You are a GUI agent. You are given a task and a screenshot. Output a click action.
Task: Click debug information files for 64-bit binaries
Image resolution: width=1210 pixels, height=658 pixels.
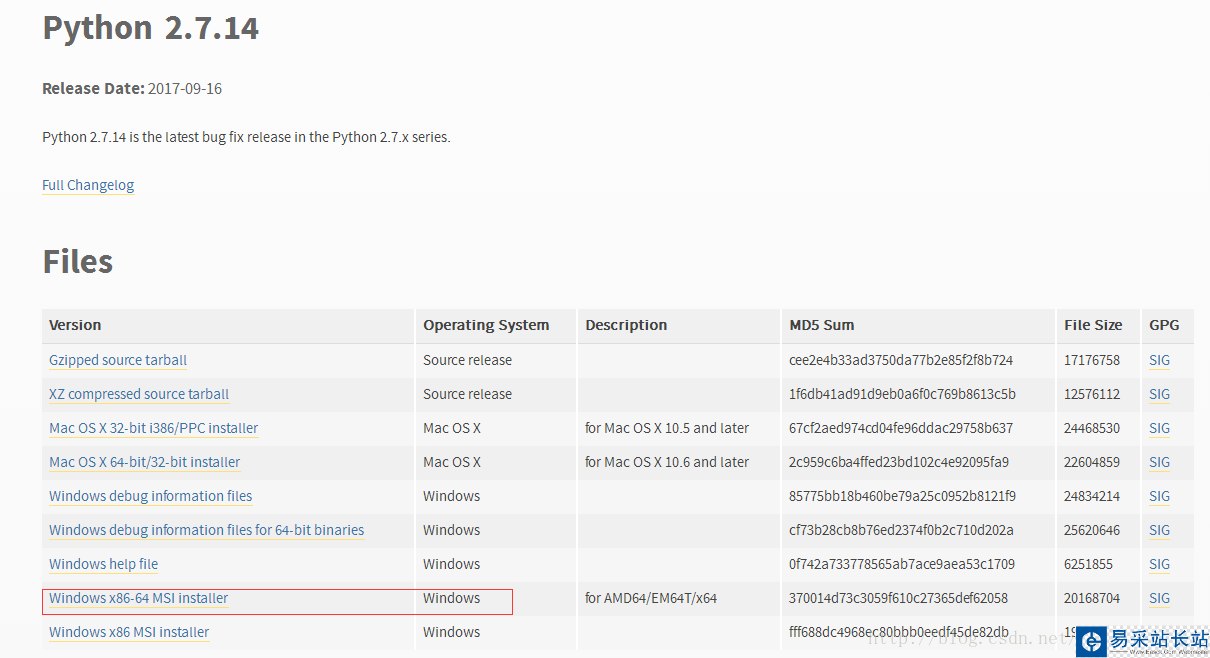pyautogui.click(x=206, y=530)
